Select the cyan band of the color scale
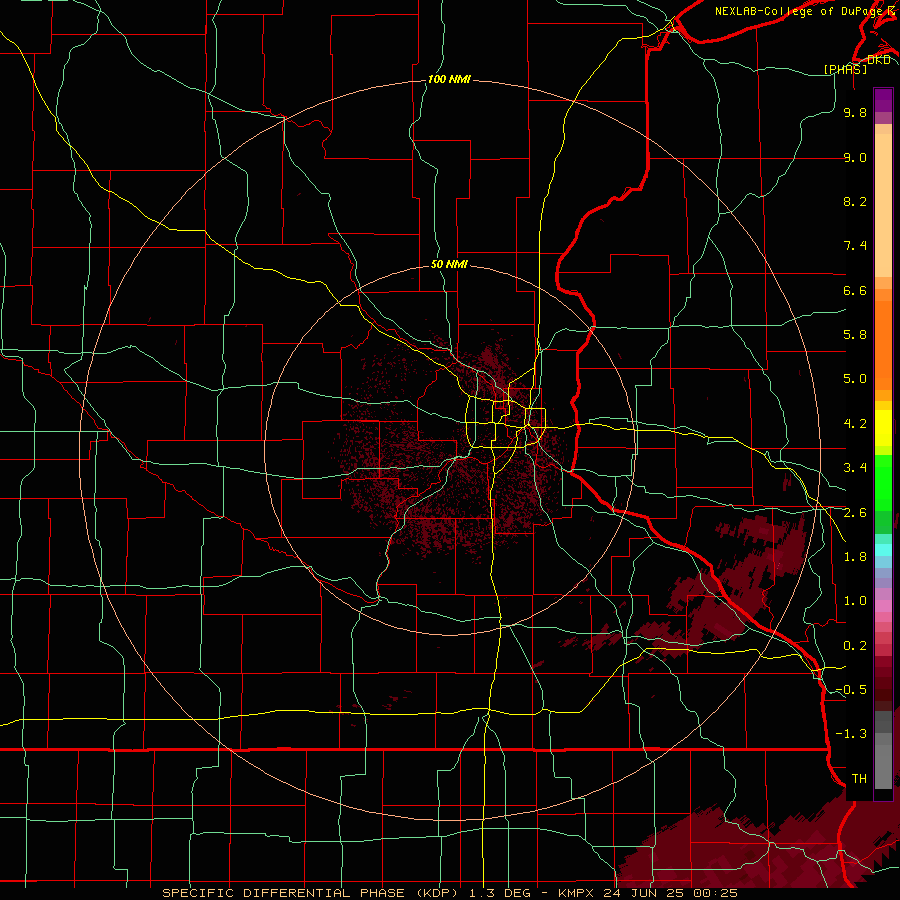This screenshot has height=900, width=900. 883,549
